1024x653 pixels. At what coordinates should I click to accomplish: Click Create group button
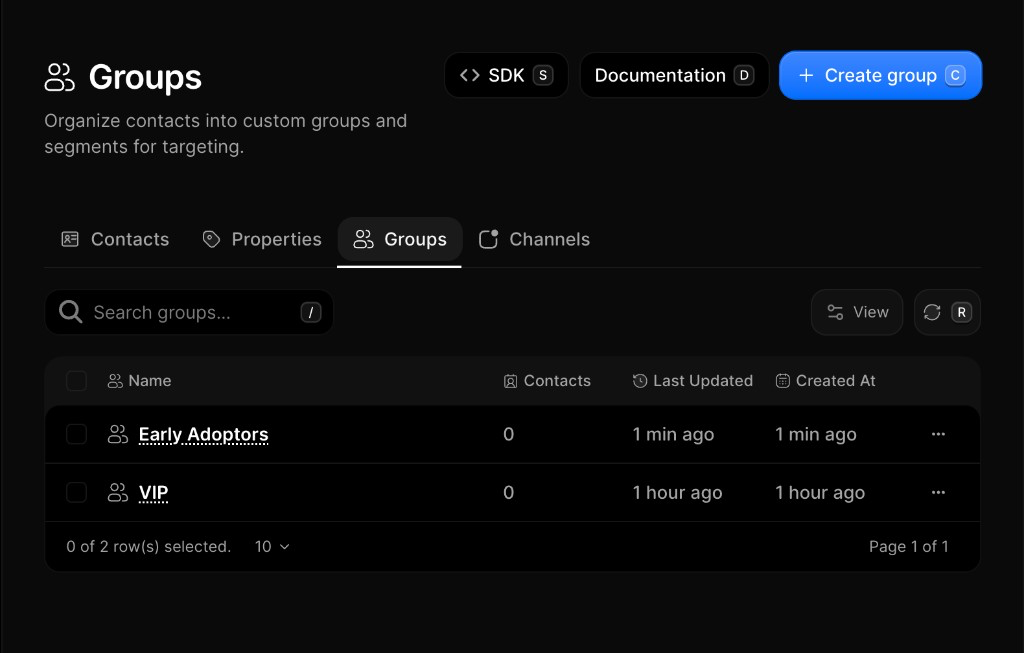pos(880,75)
